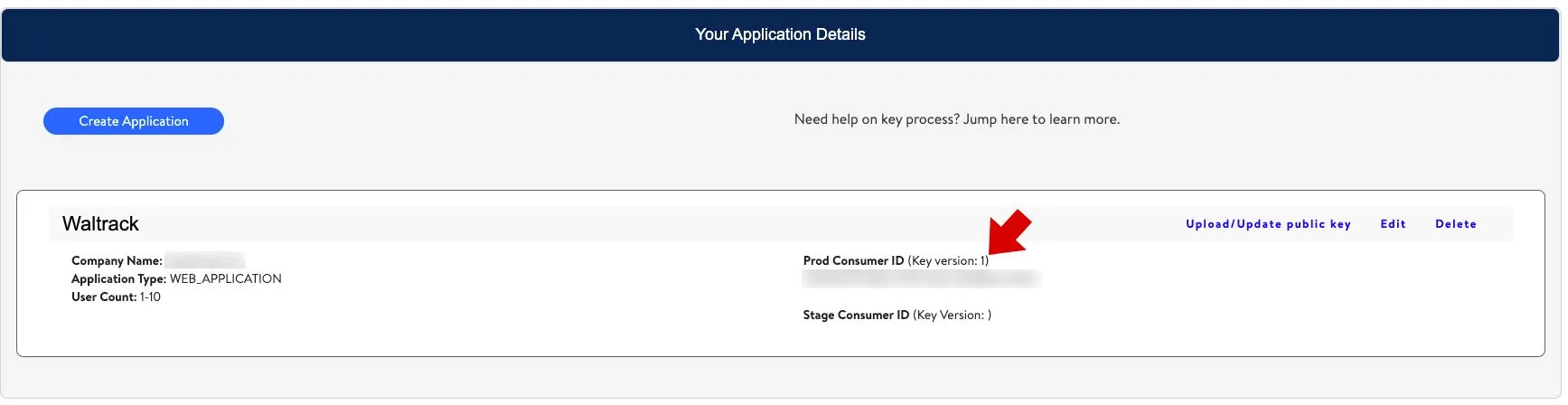1568x405 pixels.
Task: Click the Stage Consumer ID label
Action: tap(856, 315)
